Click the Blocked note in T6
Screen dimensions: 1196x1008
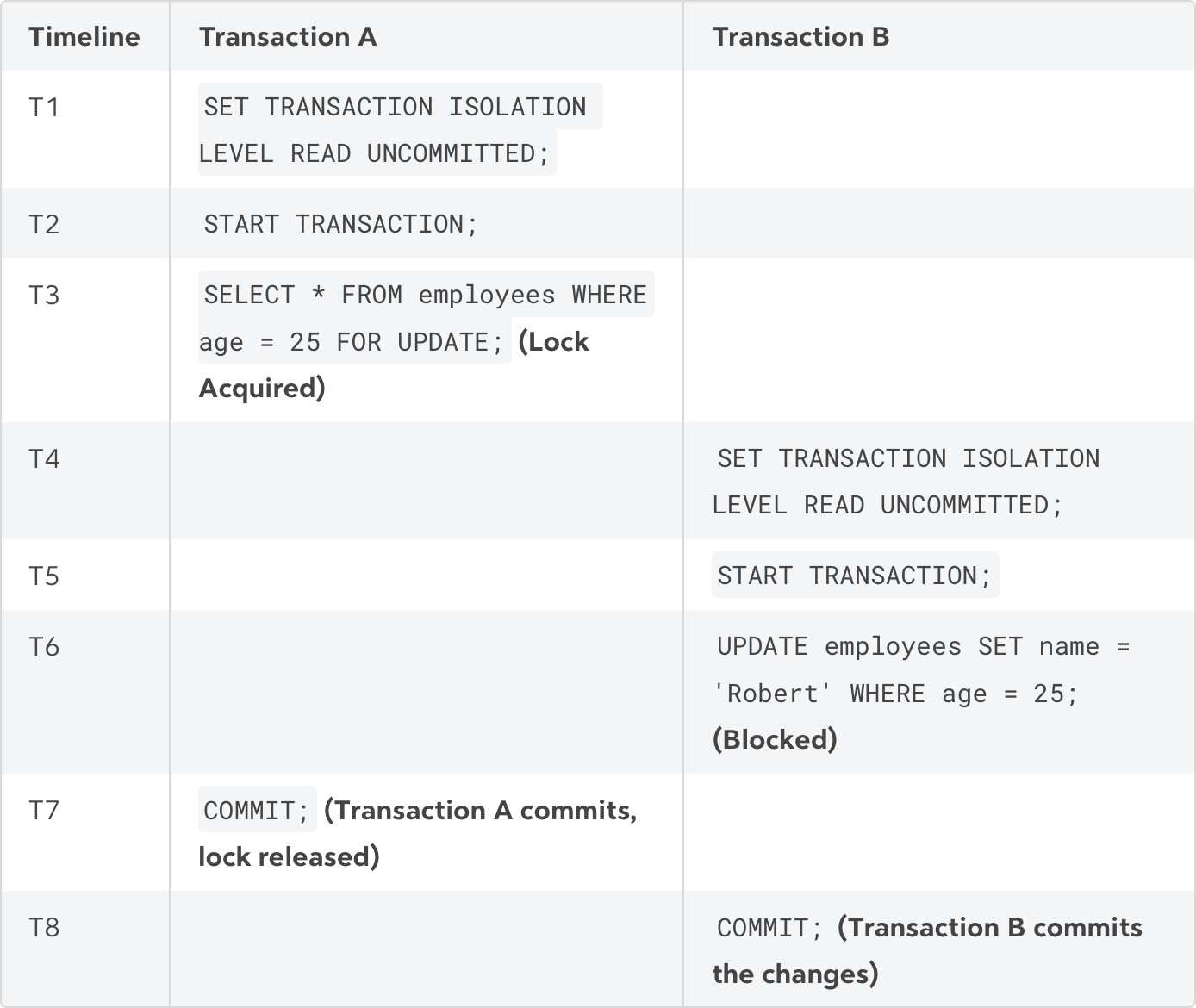[775, 739]
